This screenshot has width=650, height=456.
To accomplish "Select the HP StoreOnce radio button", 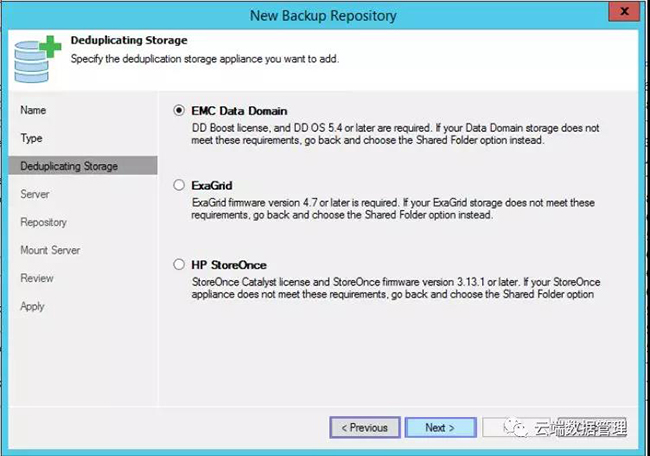I will pyautogui.click(x=179, y=264).
